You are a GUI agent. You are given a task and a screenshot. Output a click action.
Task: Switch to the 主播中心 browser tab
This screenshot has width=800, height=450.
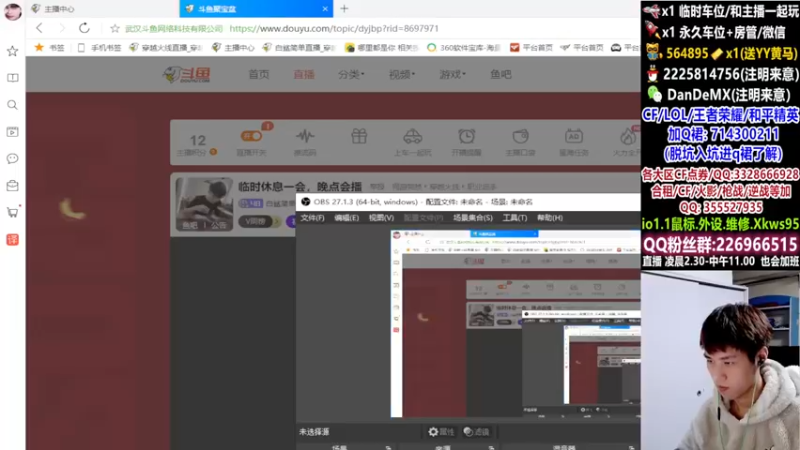59,9
